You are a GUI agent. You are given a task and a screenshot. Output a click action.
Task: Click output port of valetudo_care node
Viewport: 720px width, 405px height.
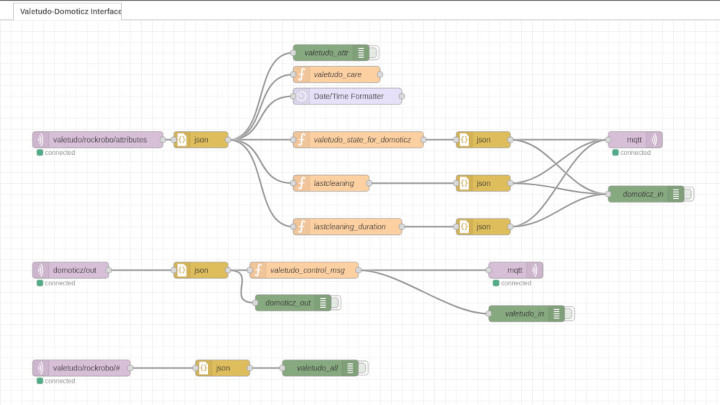[x=380, y=74]
